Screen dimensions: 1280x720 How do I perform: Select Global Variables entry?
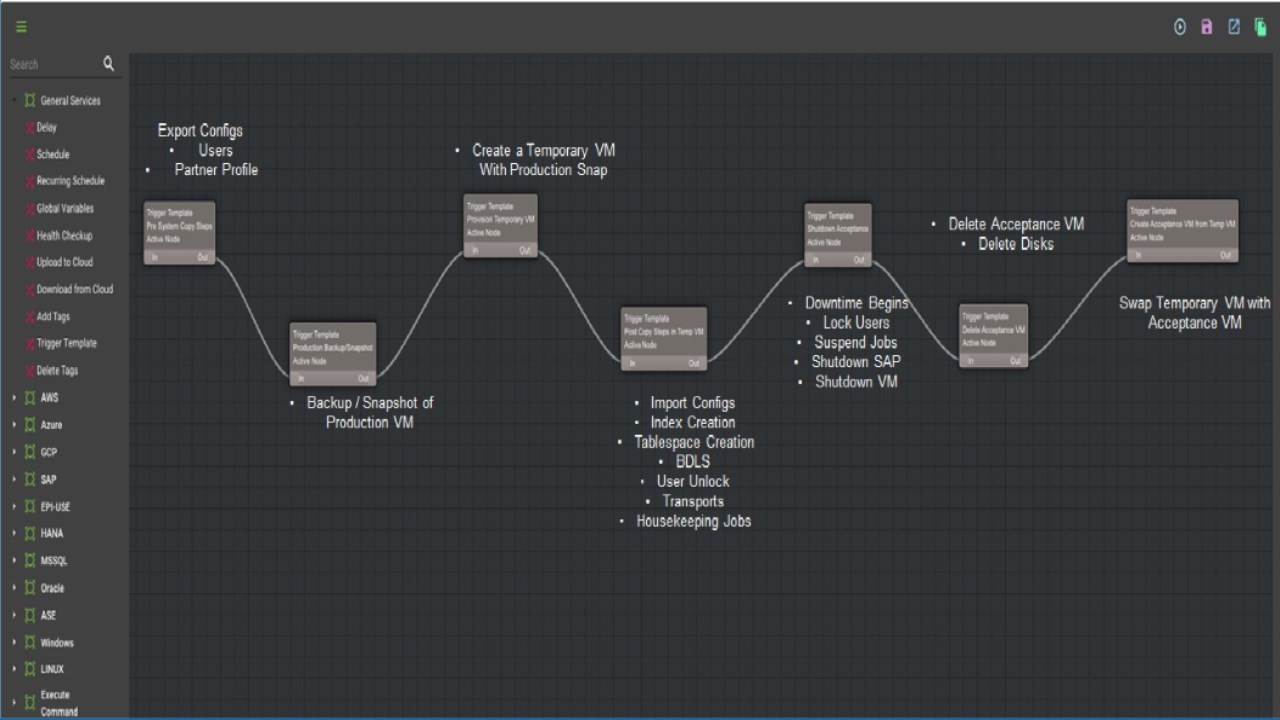tap(65, 209)
